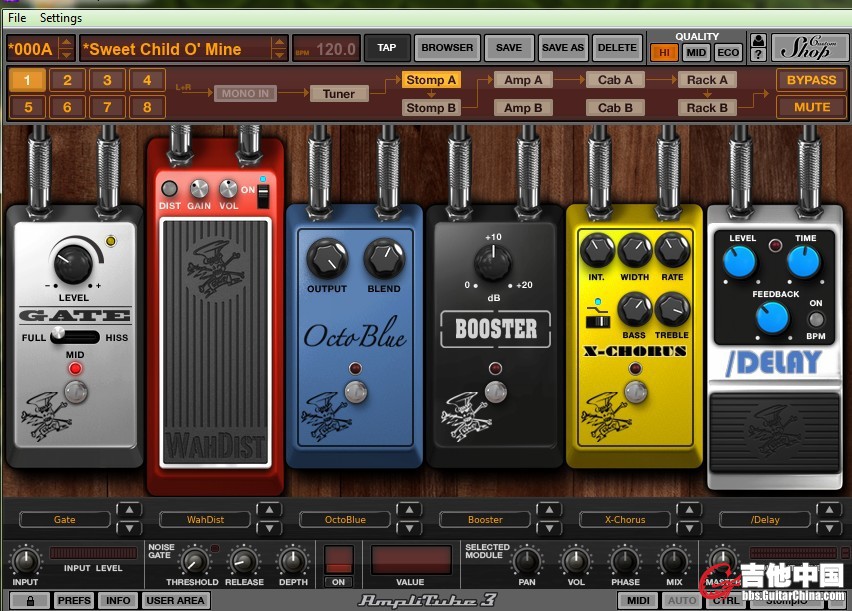852x611 pixels.
Task: Open the WahDist stomp slot selector
Action: [205, 520]
